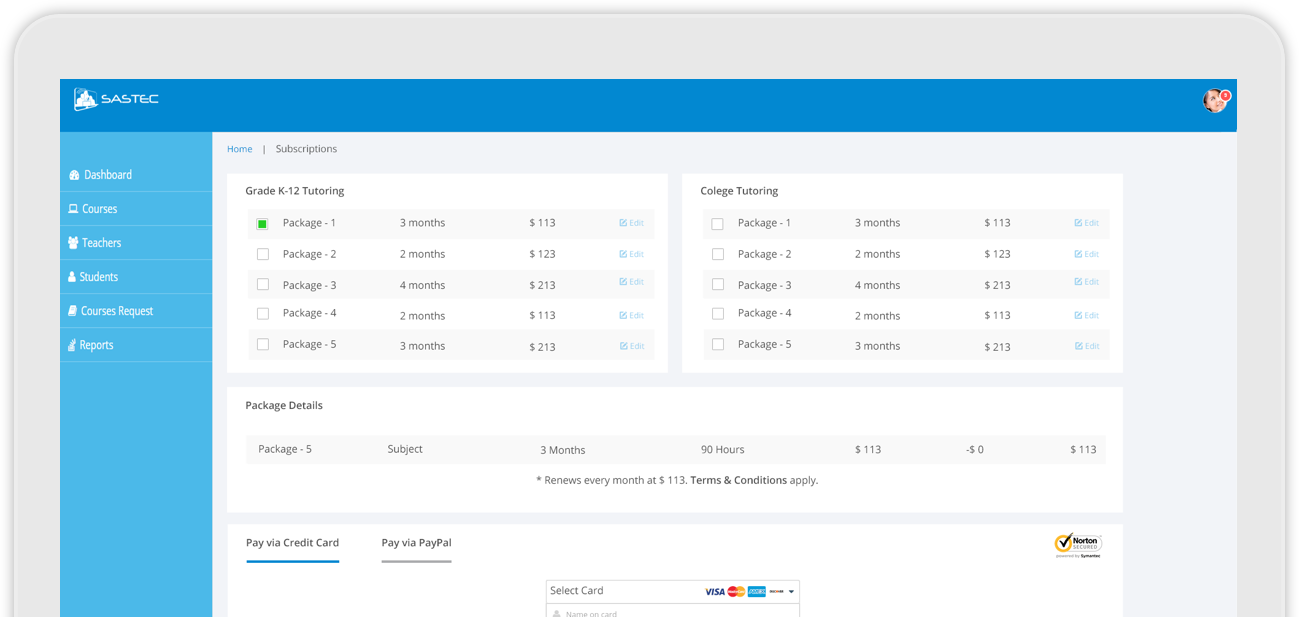Check Grade K-12 Package - 3 checkbox

pos(263,285)
